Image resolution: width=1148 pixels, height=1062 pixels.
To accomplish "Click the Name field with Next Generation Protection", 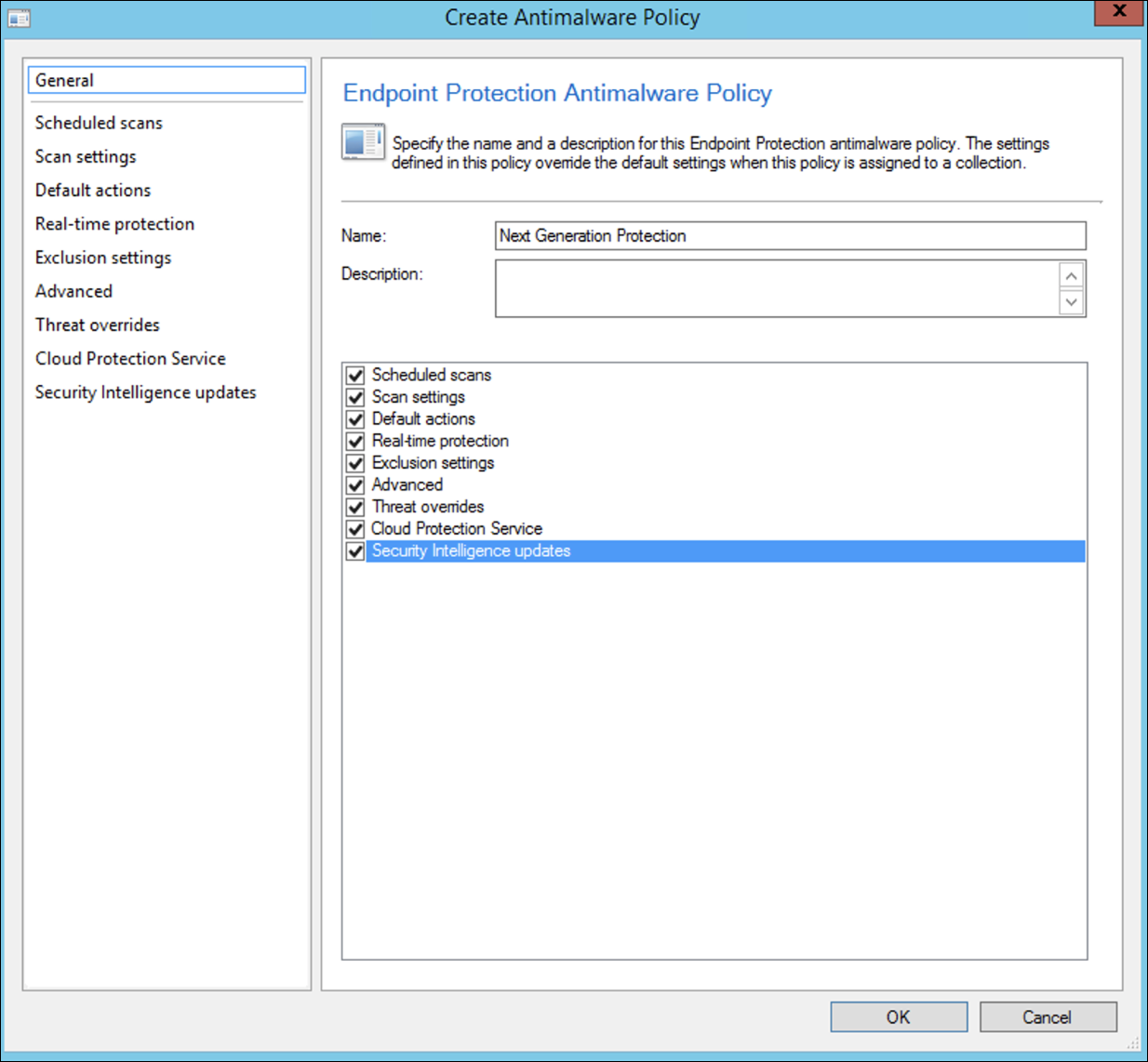I will click(791, 235).
